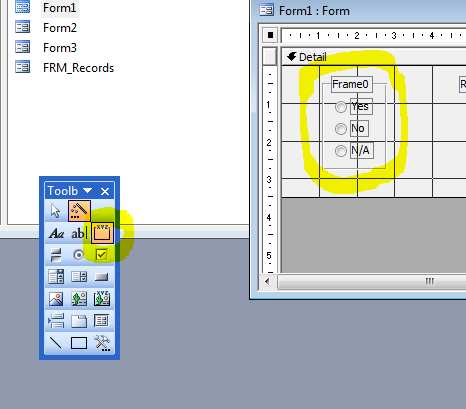
Task: Select the Option Button tool in Toolbox
Action: click(79, 255)
